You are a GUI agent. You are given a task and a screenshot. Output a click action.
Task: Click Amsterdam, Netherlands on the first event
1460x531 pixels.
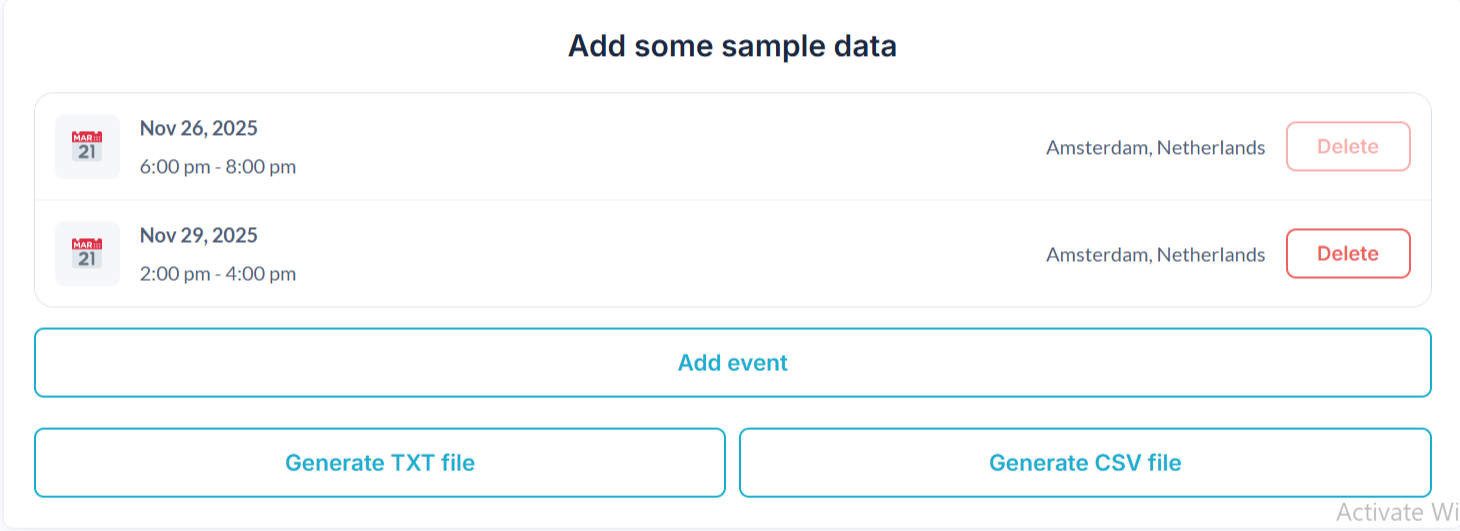(1155, 148)
